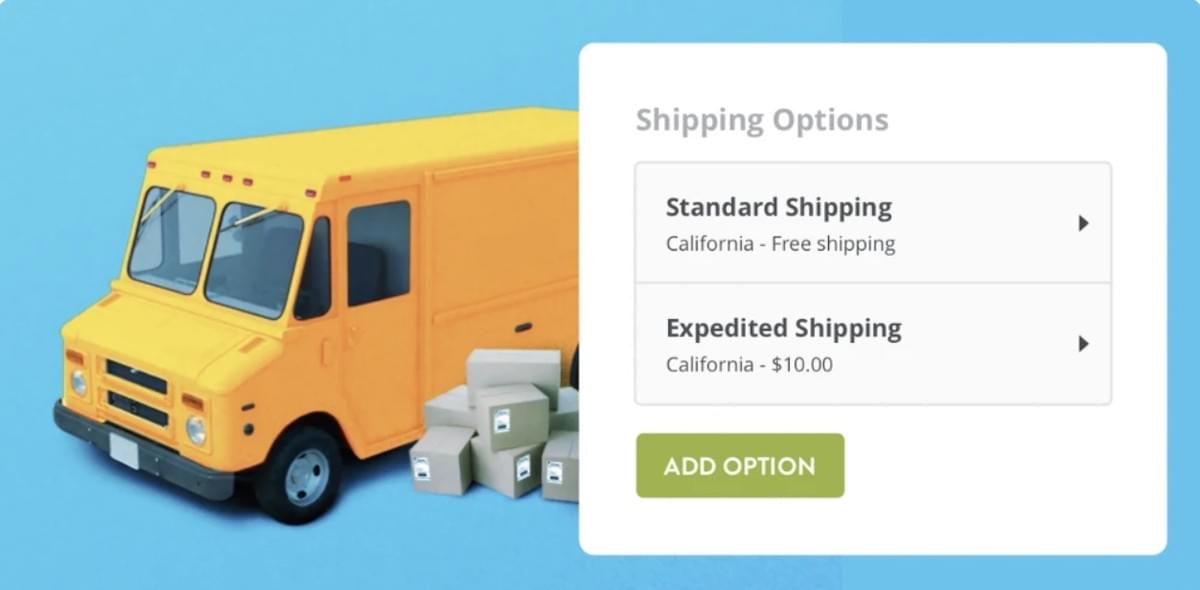Click the truck's front wheel
The image size is (1200, 590).
point(297,475)
